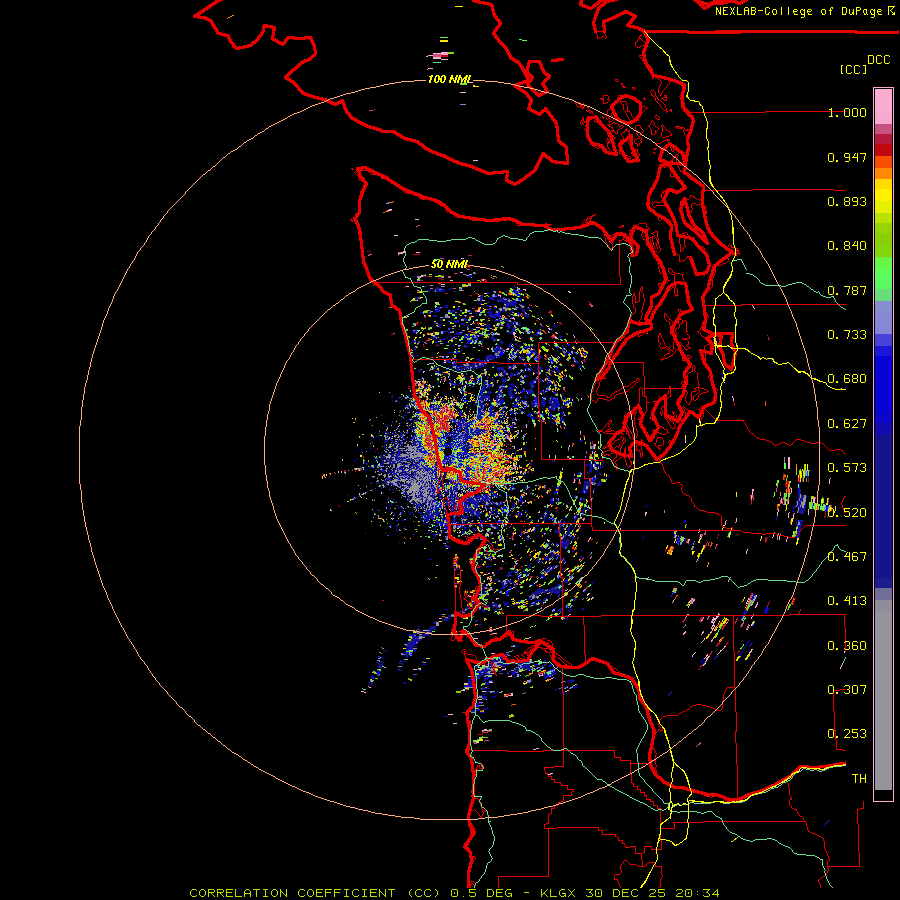Click the KLGX station identifier in footer
This screenshot has height=900, width=900.
tap(559, 893)
